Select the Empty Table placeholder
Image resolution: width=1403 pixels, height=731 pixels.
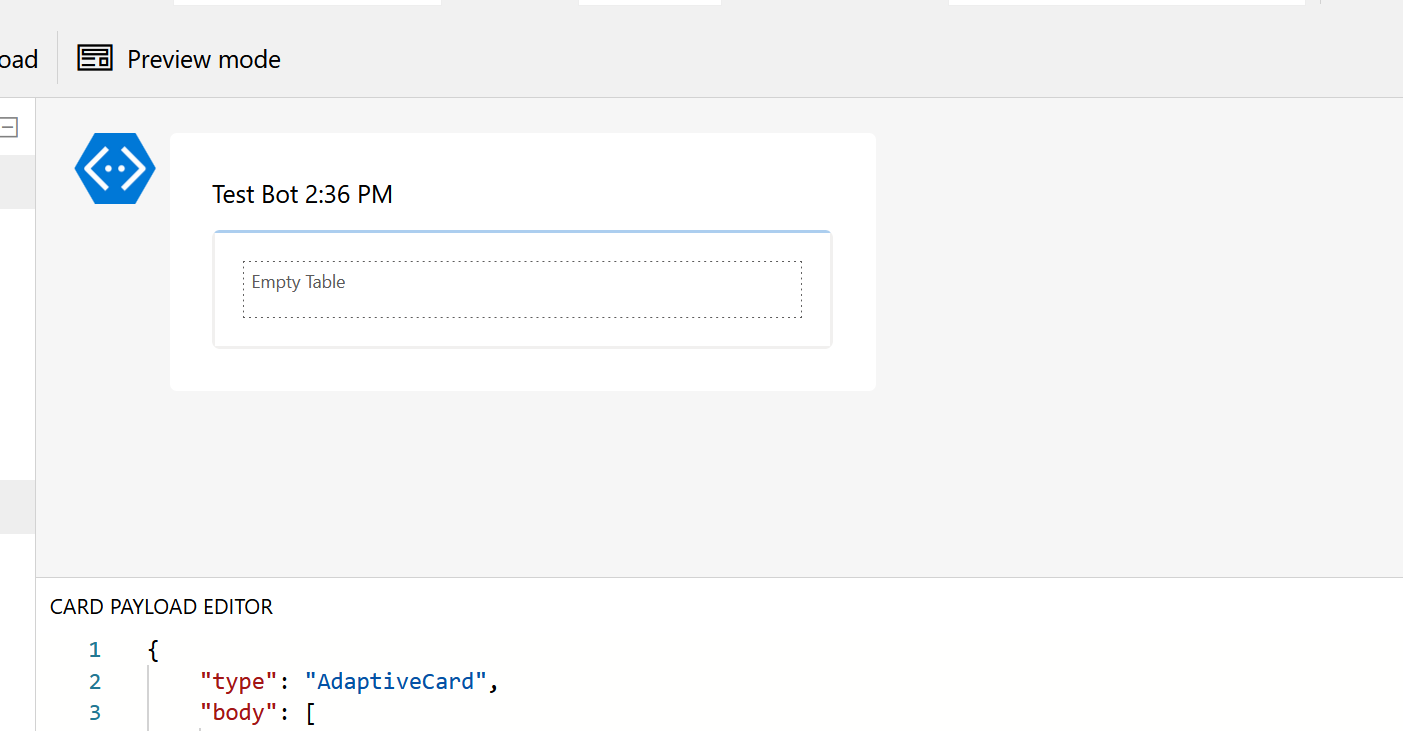pyautogui.click(x=522, y=289)
